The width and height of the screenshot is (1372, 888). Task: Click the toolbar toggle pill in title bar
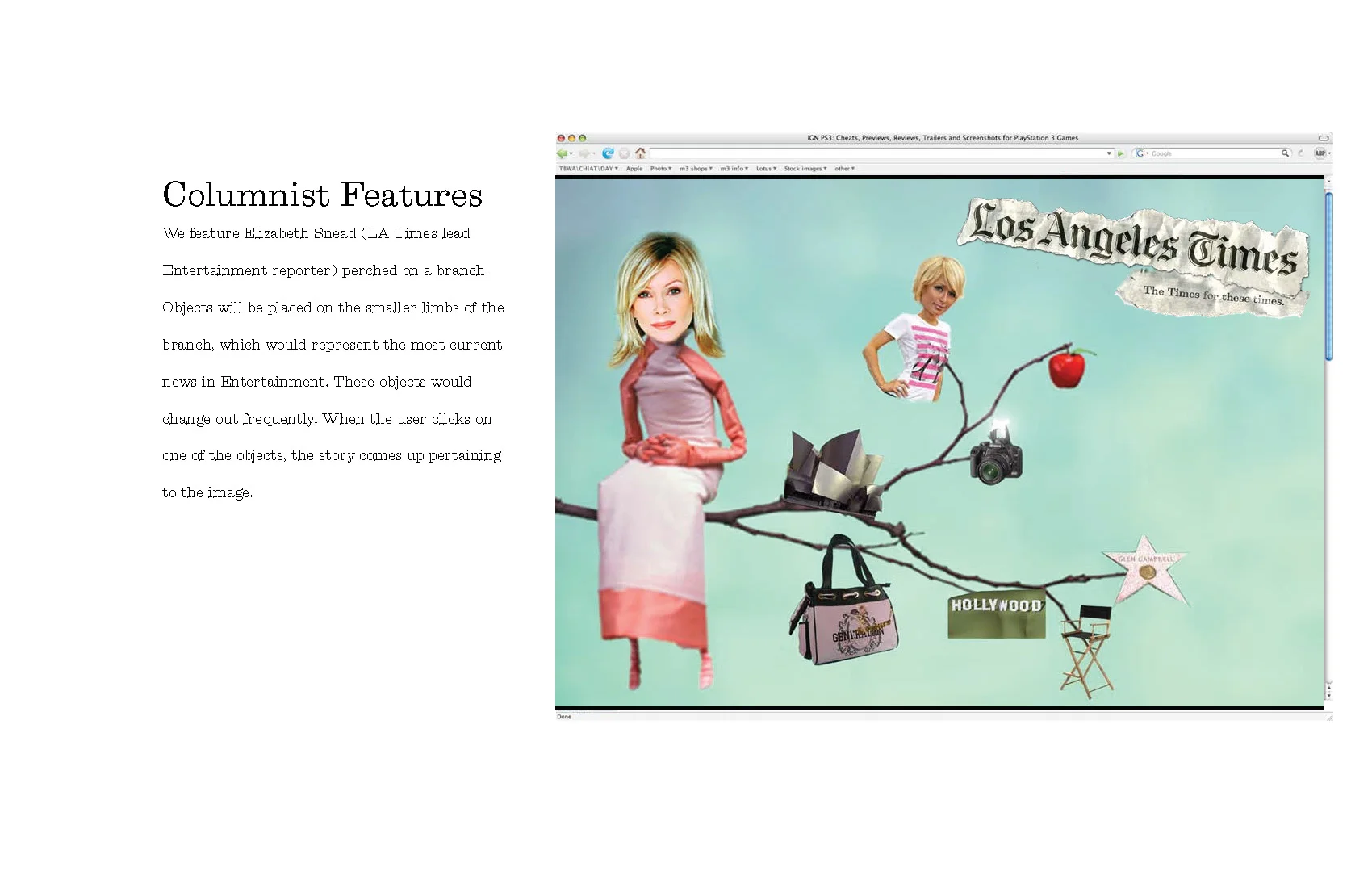[1324, 138]
